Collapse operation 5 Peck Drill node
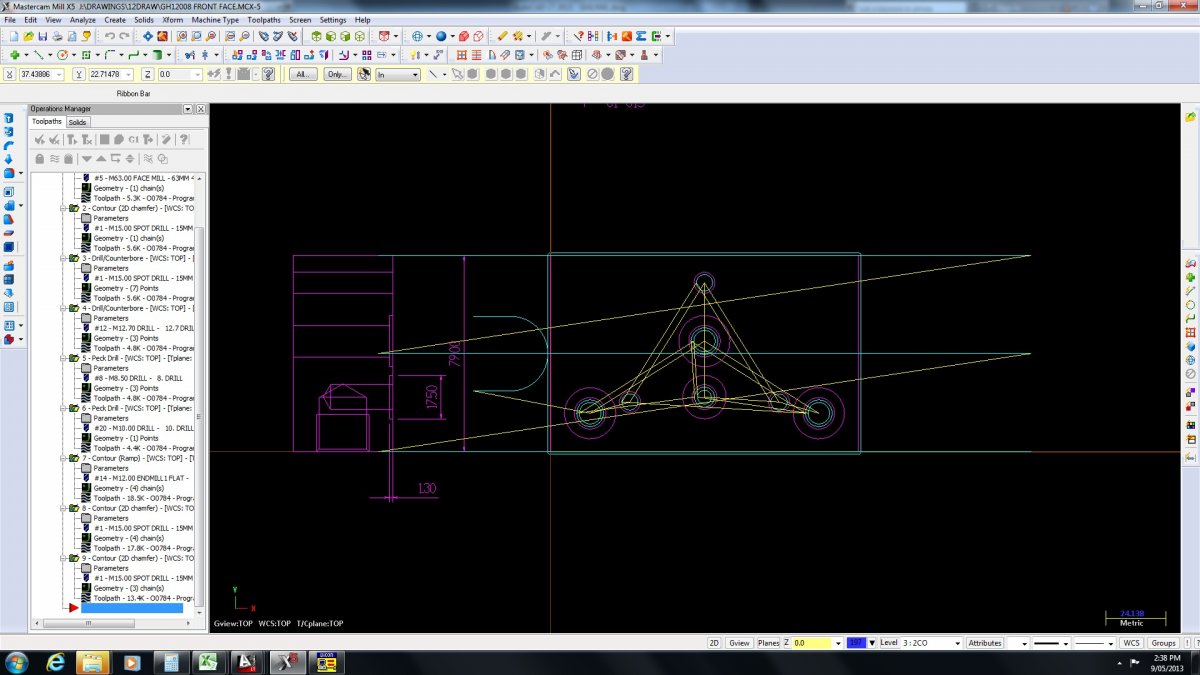 tap(62, 358)
